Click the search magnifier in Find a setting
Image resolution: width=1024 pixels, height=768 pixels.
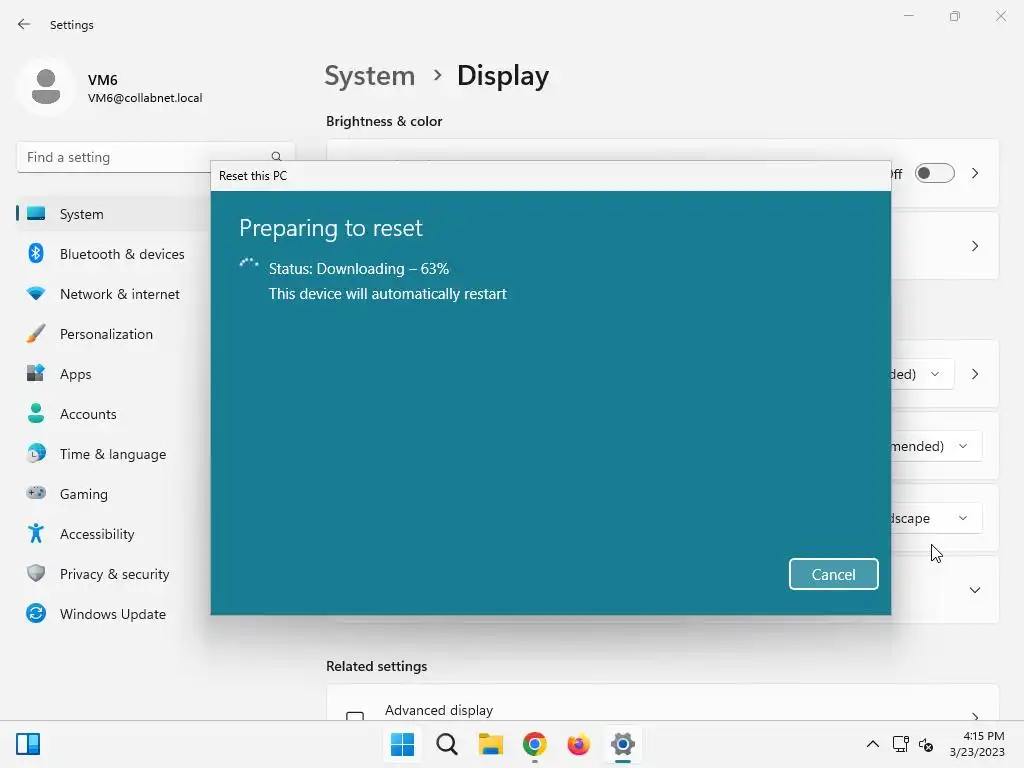tap(276, 157)
